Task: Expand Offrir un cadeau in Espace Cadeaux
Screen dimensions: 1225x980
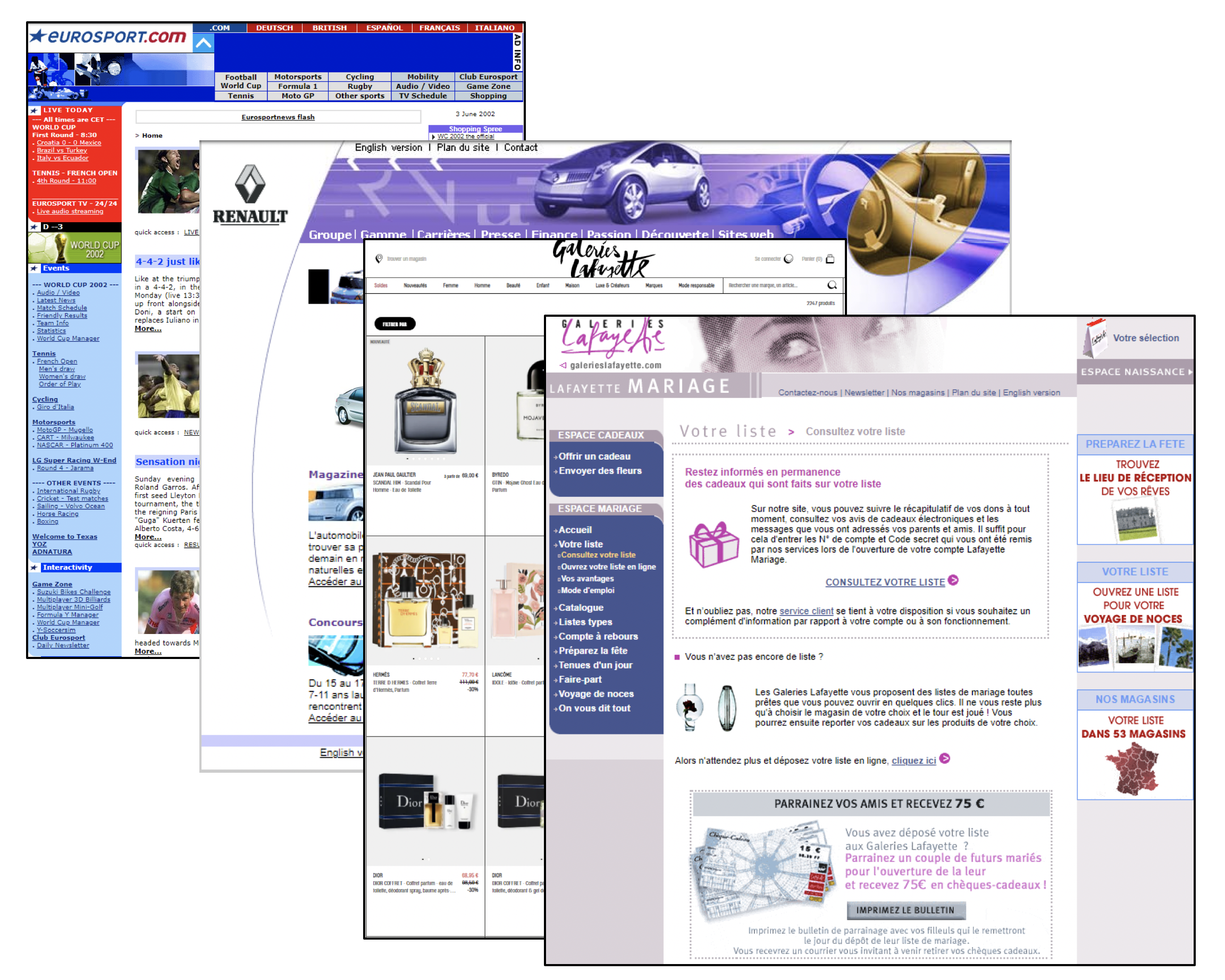Action: [593, 456]
